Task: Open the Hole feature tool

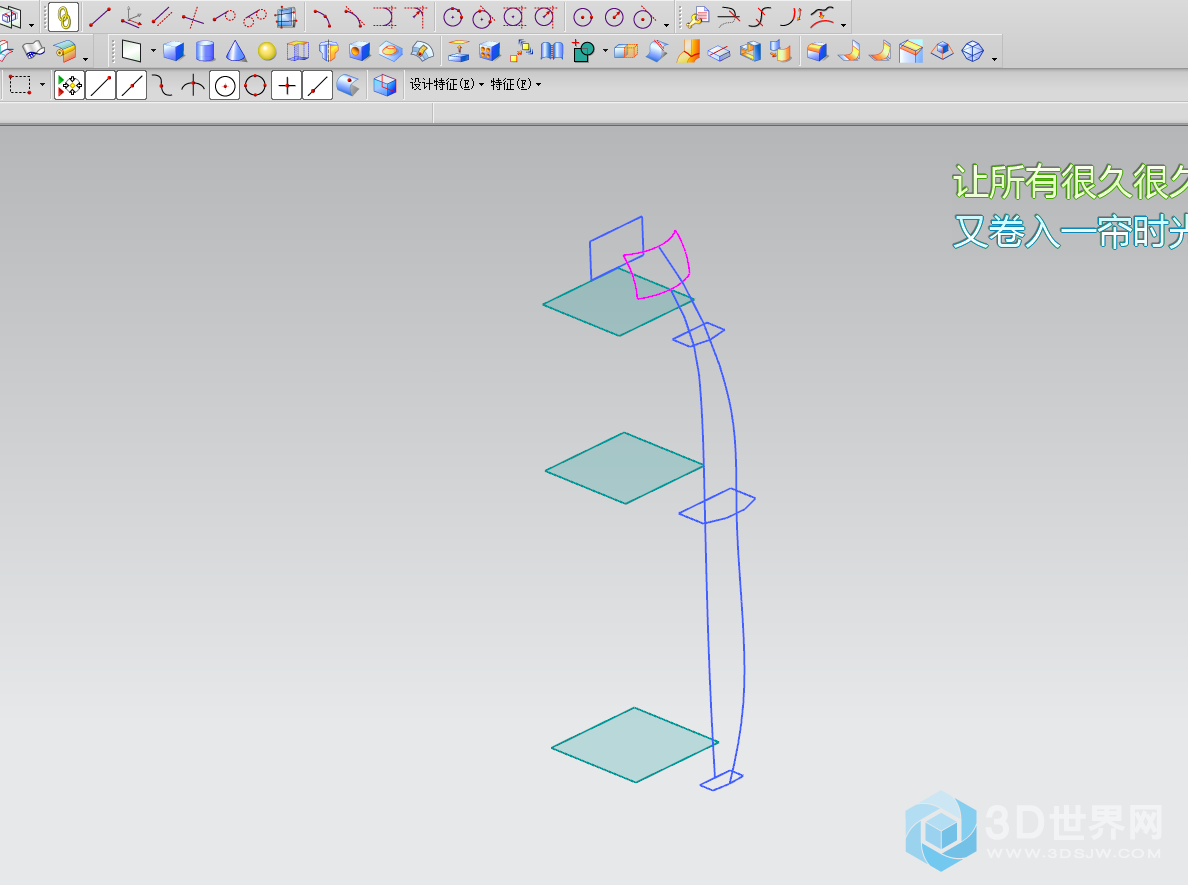Action: click(x=359, y=51)
